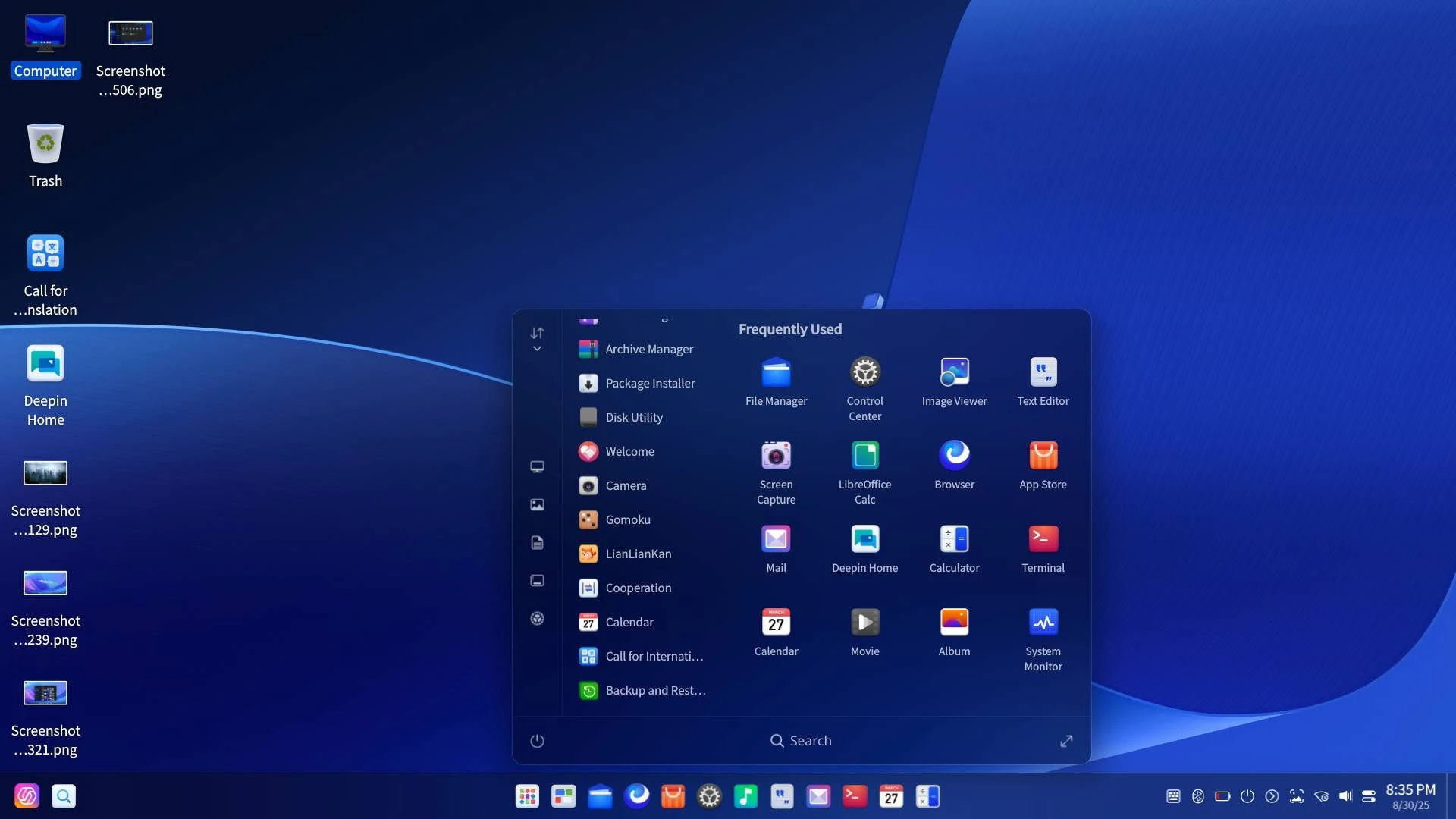Open Call for Internati... in app list
This screenshot has width=1456, height=819.
(x=642, y=656)
